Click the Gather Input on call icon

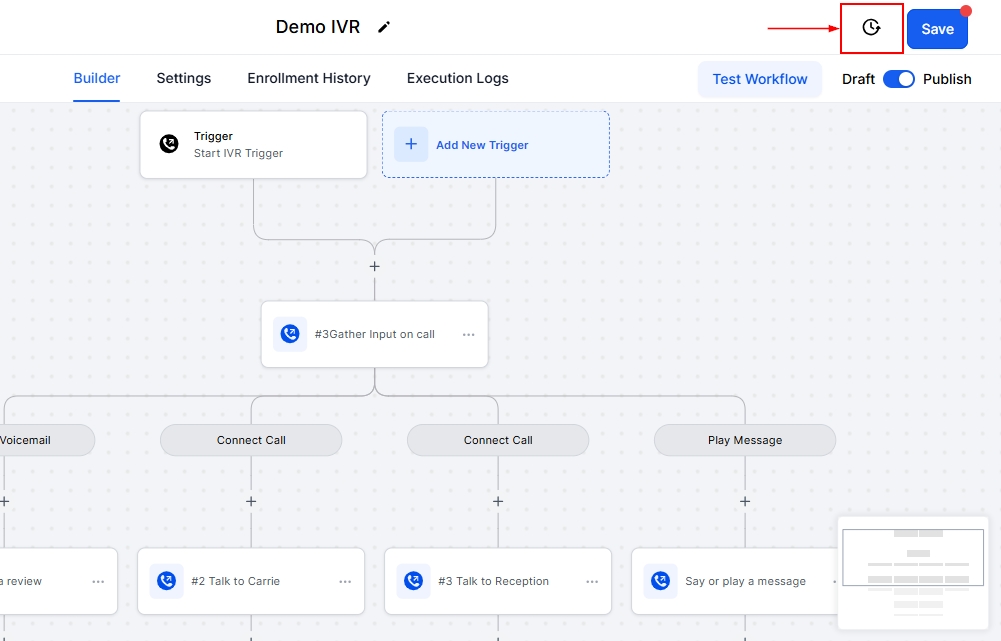coord(290,334)
